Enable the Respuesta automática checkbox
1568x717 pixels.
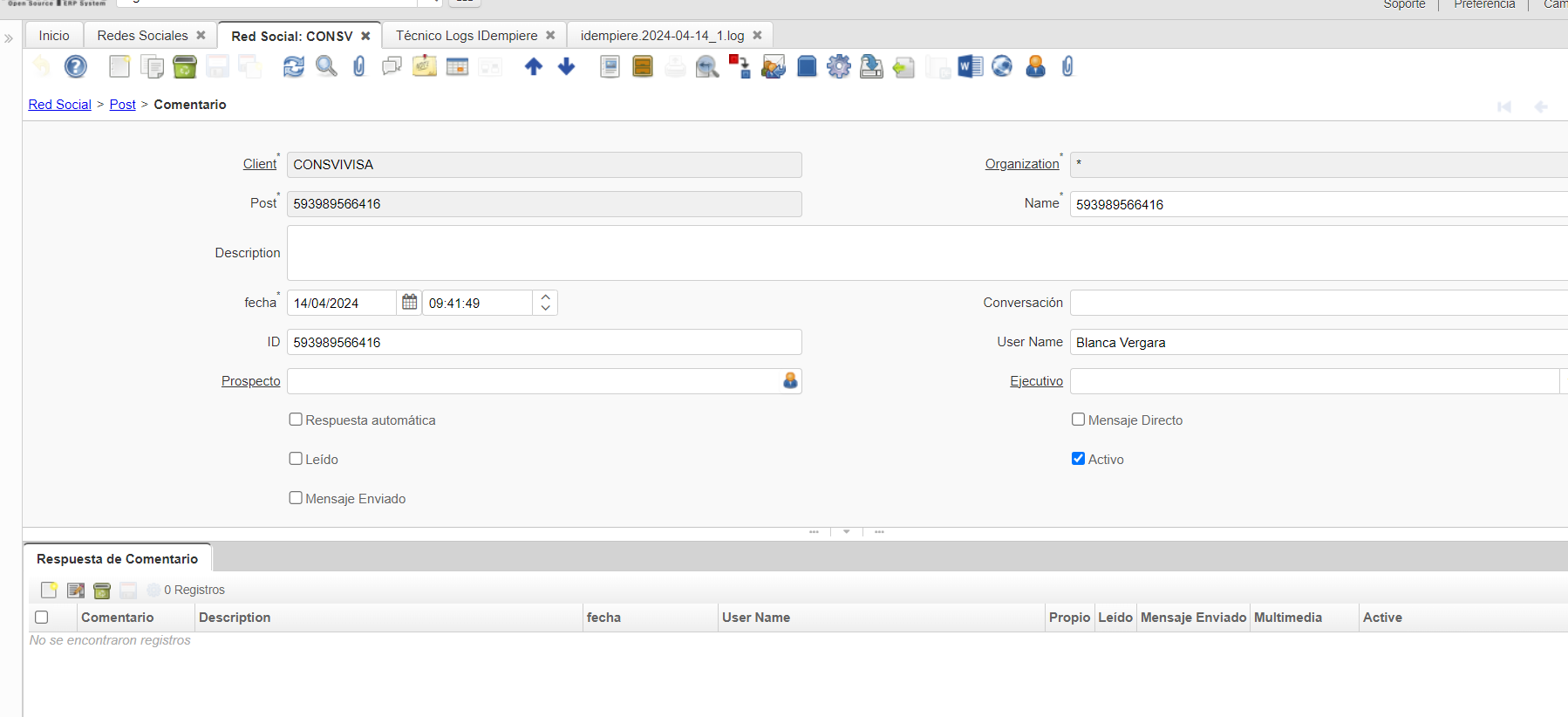[296, 420]
